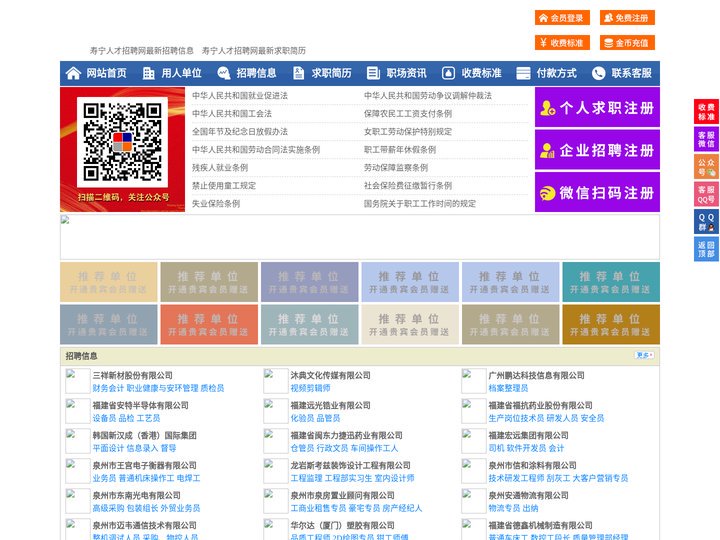Viewport: 720px width, 540px height.
Task: Open the 网站首页 menu item
Action: click(107, 73)
